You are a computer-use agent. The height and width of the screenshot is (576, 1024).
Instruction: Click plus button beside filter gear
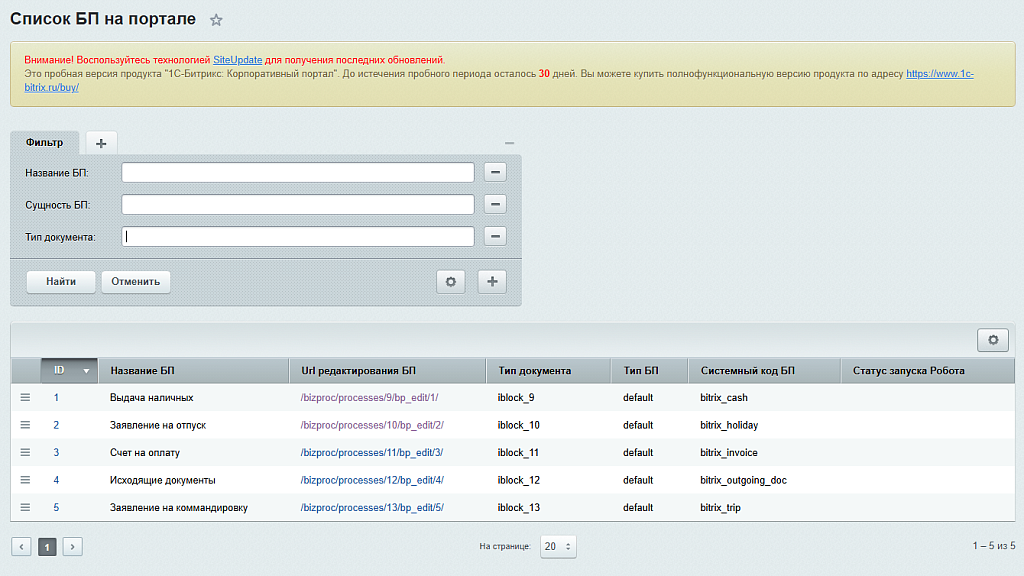[491, 282]
